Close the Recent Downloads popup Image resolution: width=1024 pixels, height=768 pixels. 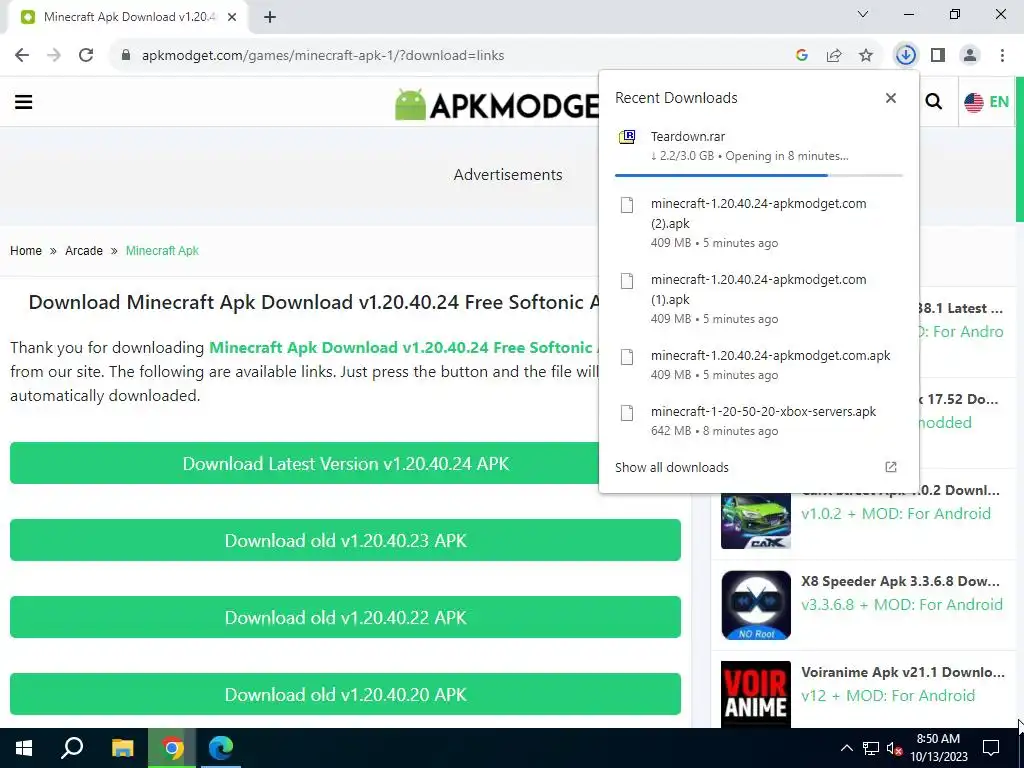pyautogui.click(x=891, y=98)
